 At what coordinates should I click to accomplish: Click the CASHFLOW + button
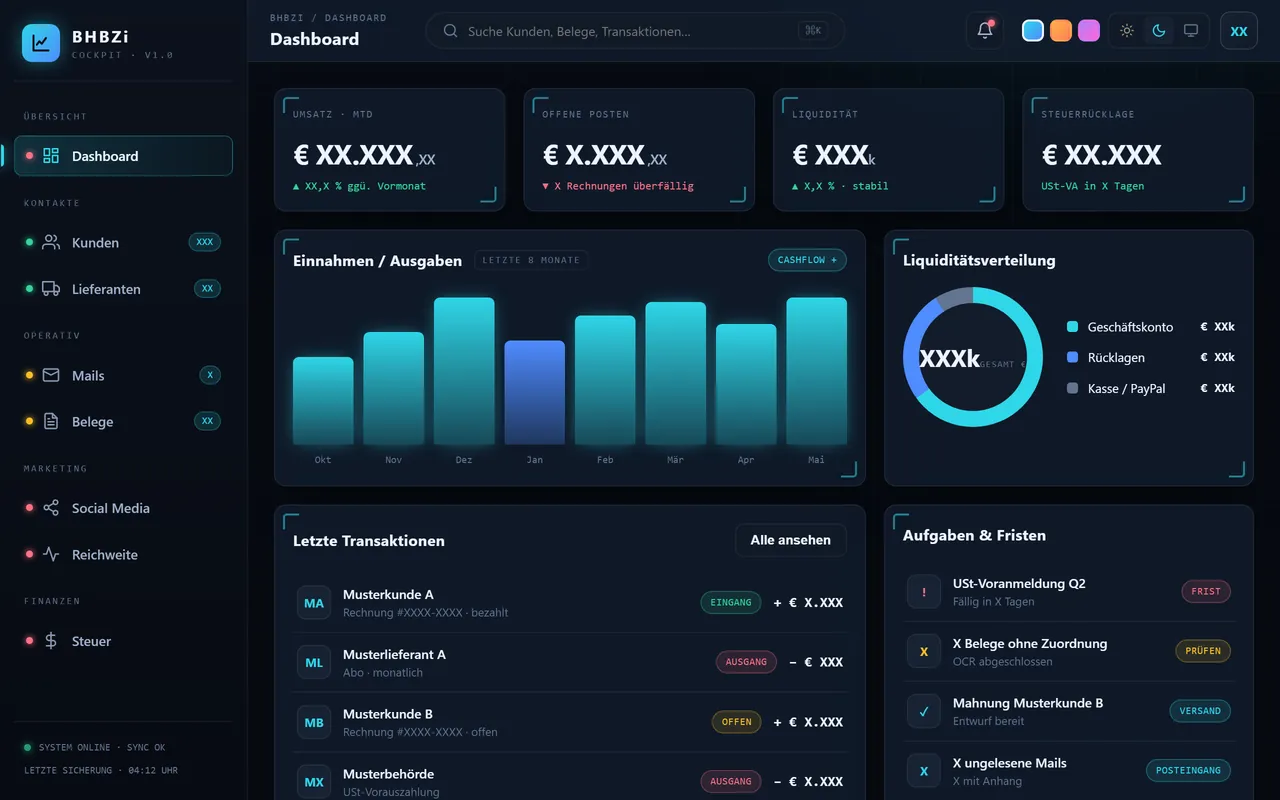pos(807,260)
